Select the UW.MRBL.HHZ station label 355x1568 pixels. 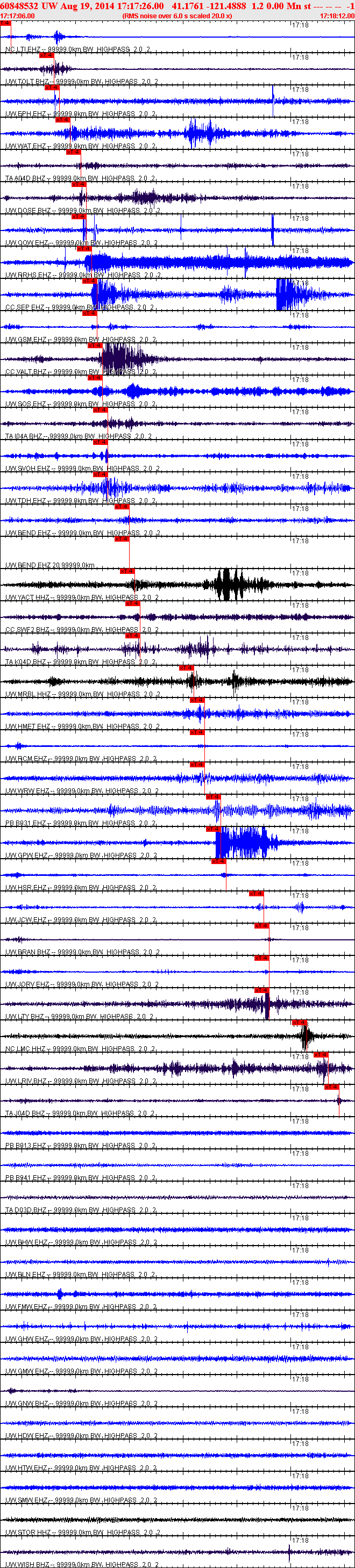(83, 694)
